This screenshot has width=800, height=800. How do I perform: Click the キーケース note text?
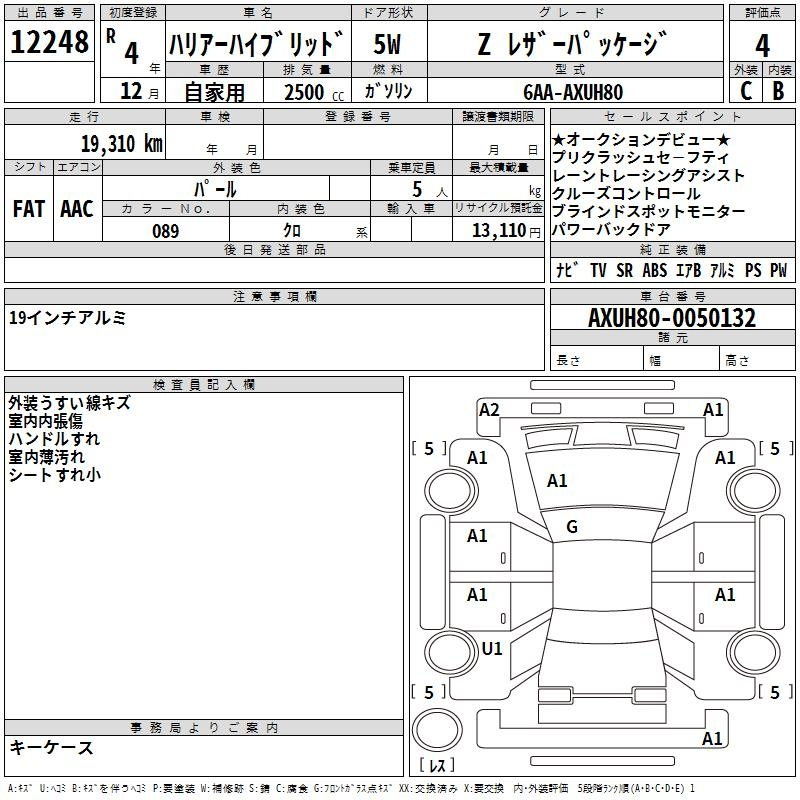(x=51, y=747)
